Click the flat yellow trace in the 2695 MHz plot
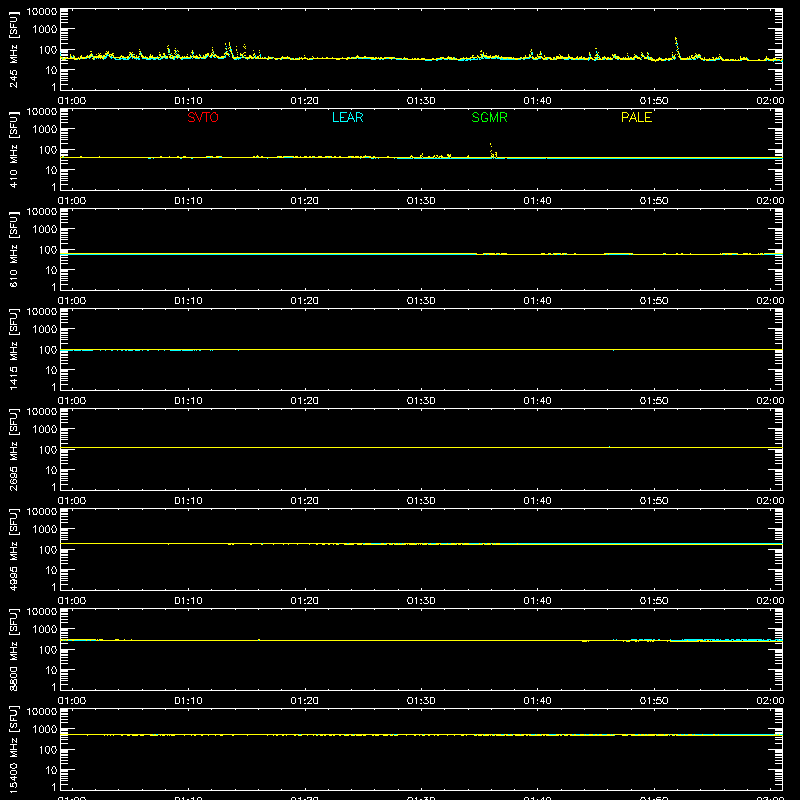This screenshot has width=800, height=800. (421, 447)
